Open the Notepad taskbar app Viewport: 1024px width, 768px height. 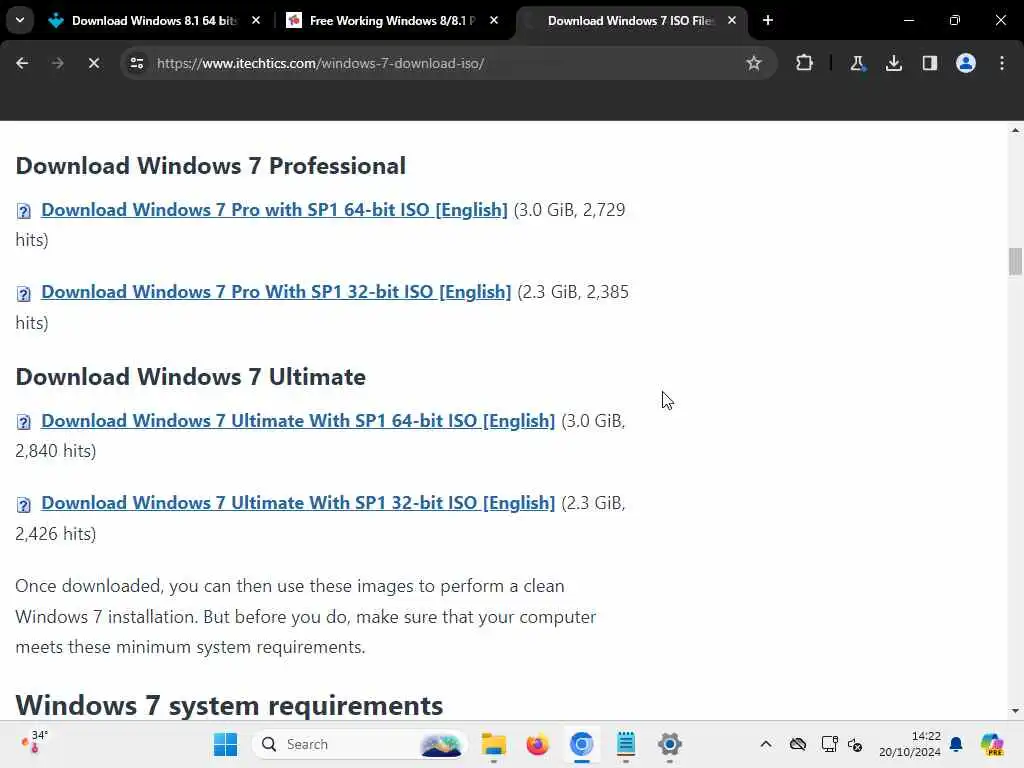[x=626, y=744]
